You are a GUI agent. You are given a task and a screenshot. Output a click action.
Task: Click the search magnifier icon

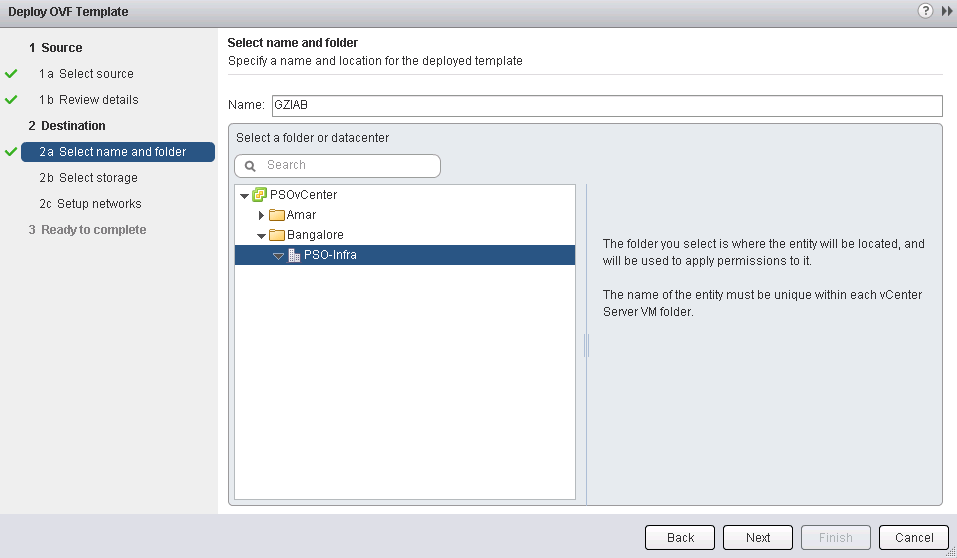251,166
